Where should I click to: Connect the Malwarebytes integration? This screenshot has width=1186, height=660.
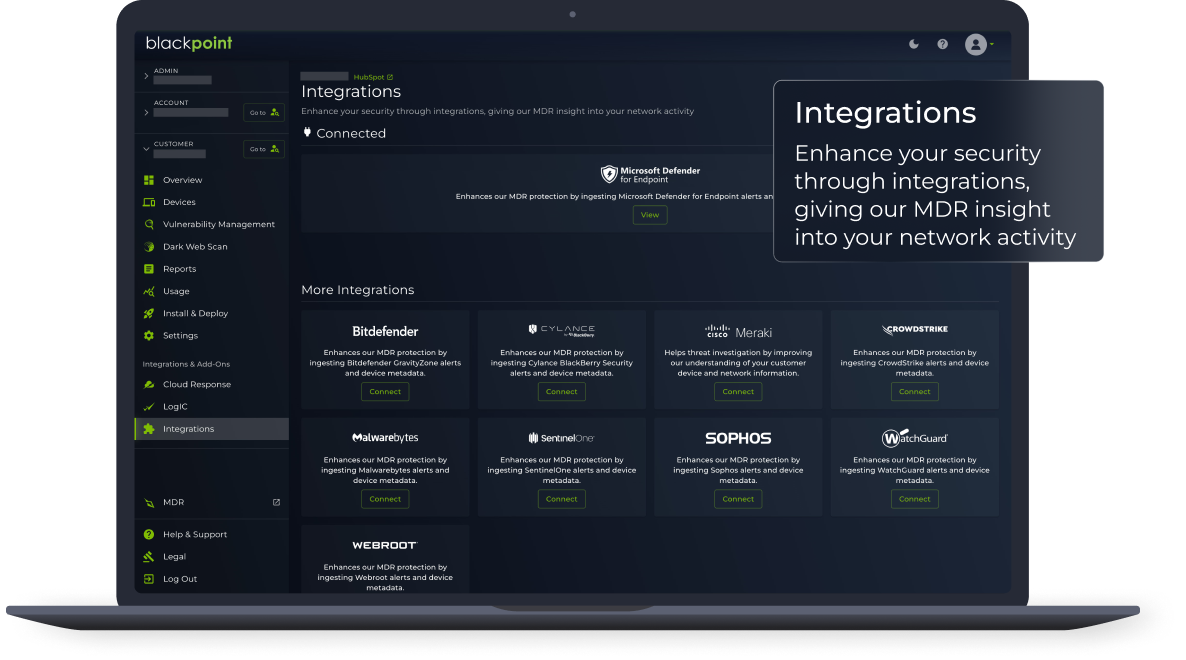[x=385, y=499]
